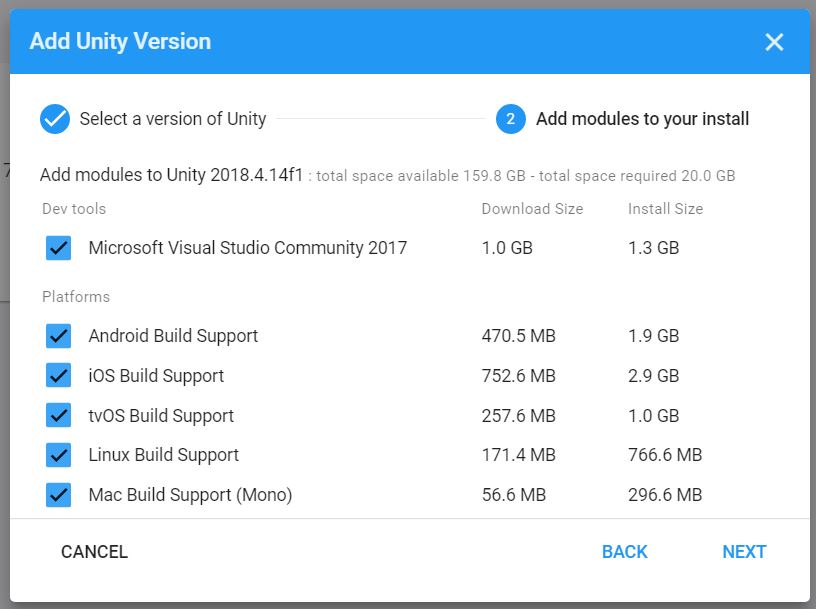Cancel the module installation
This screenshot has height=609, width=816.
(93, 551)
